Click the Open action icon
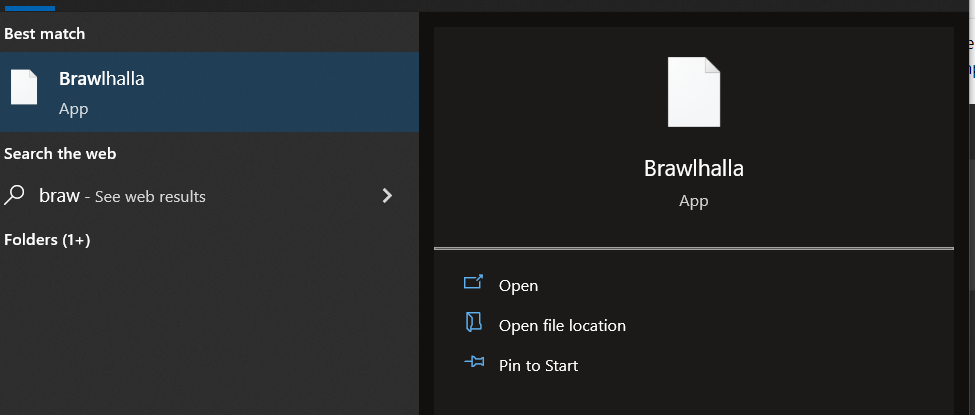Viewport: 975px width, 415px height. (x=473, y=283)
